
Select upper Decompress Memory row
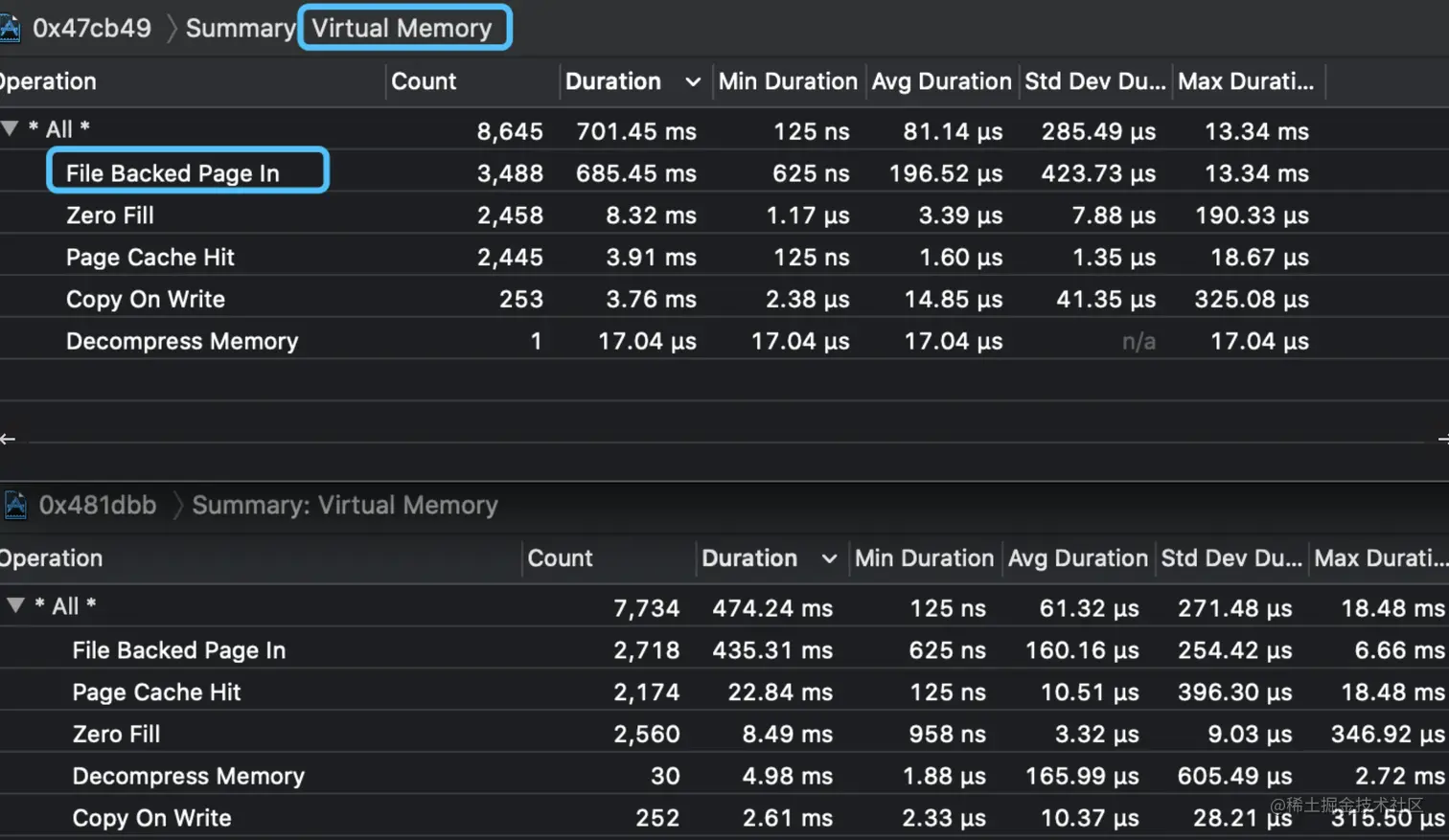[x=724, y=341]
